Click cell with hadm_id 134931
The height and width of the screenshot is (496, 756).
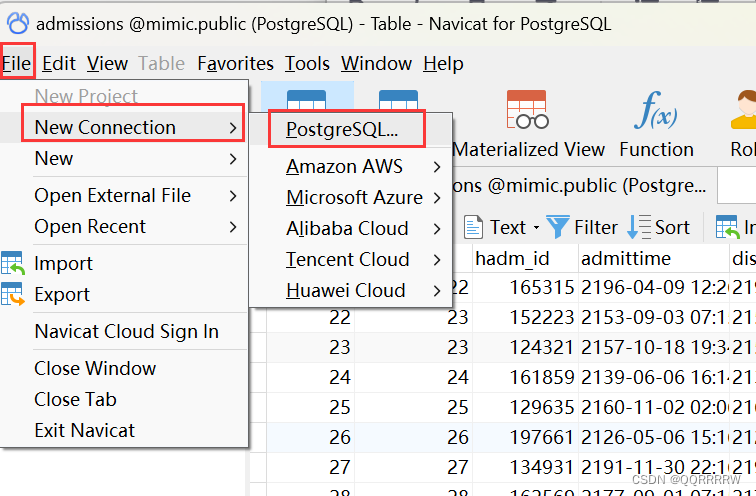[x=525, y=467]
